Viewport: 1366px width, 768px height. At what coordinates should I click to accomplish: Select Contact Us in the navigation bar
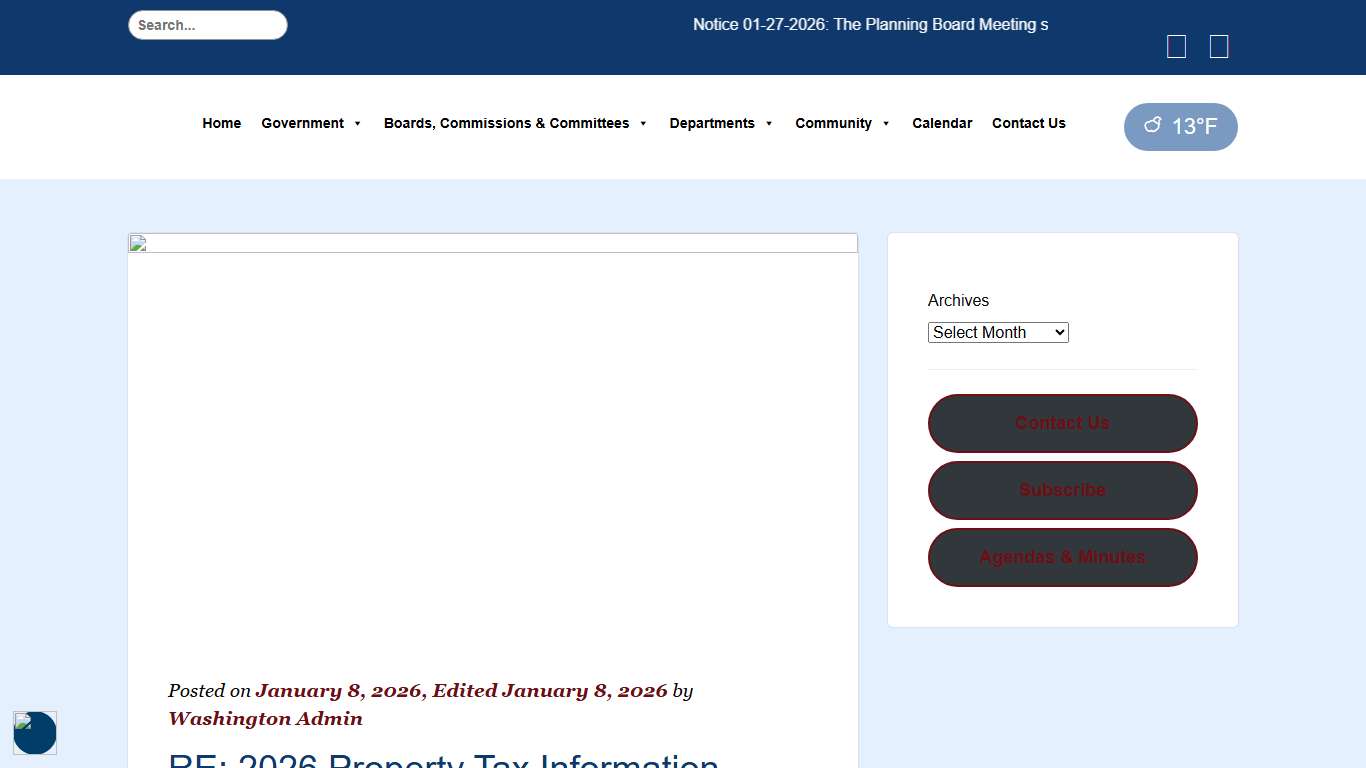1028,123
